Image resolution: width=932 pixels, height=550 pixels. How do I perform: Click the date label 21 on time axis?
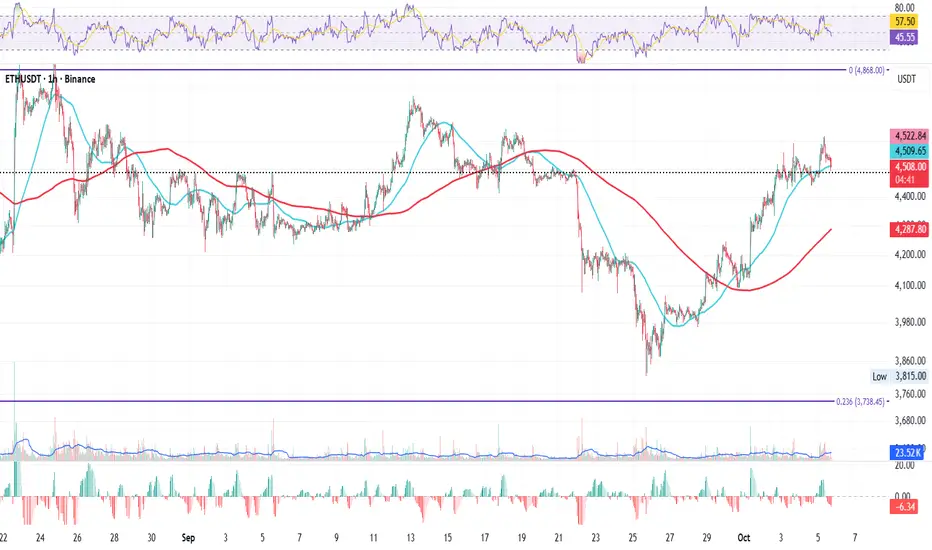tap(559, 538)
